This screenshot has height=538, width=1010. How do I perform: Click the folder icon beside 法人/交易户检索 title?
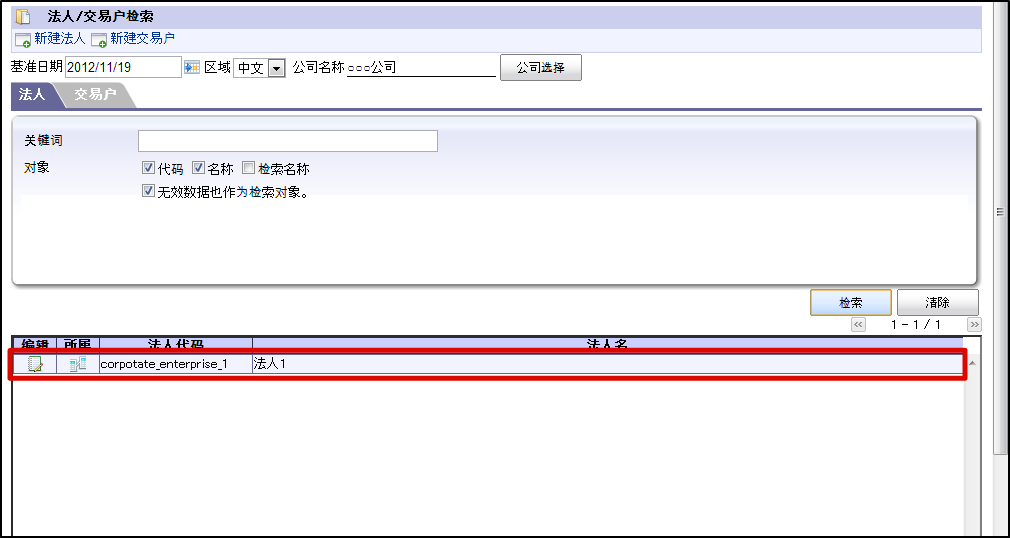(x=23, y=17)
